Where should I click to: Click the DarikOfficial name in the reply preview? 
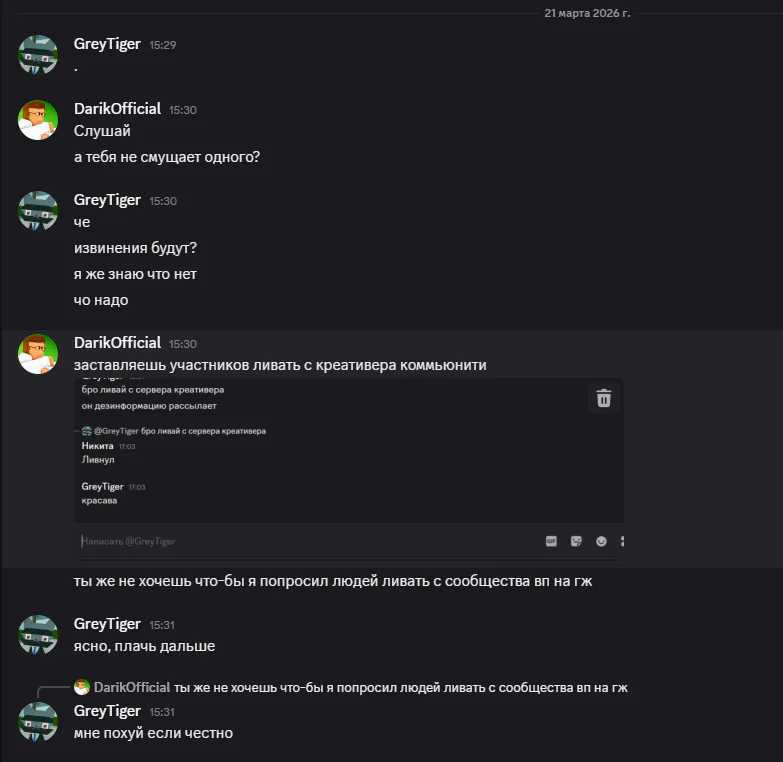(132, 688)
